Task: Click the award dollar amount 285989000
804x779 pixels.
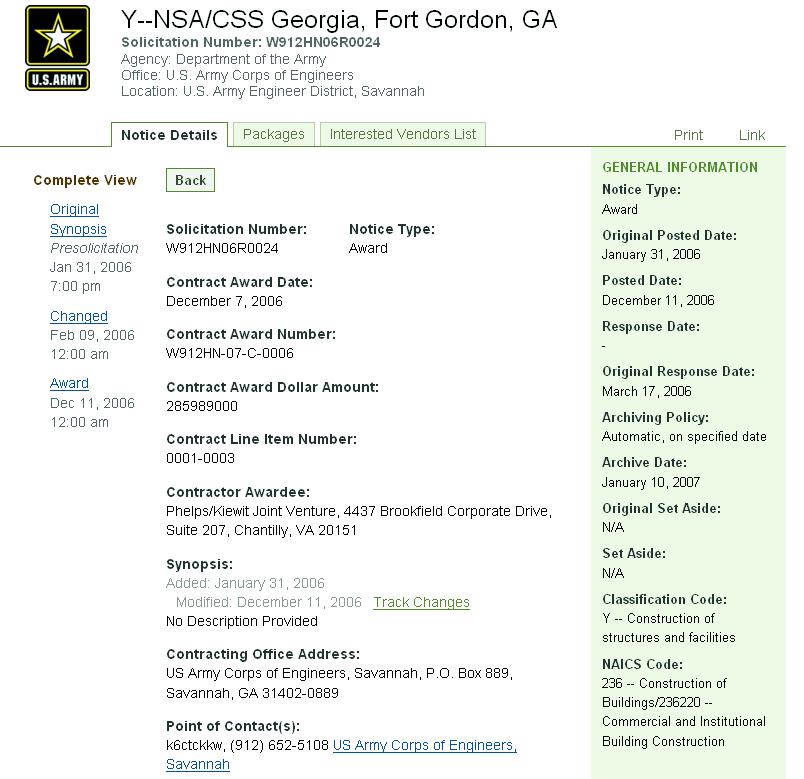Action: click(x=201, y=406)
